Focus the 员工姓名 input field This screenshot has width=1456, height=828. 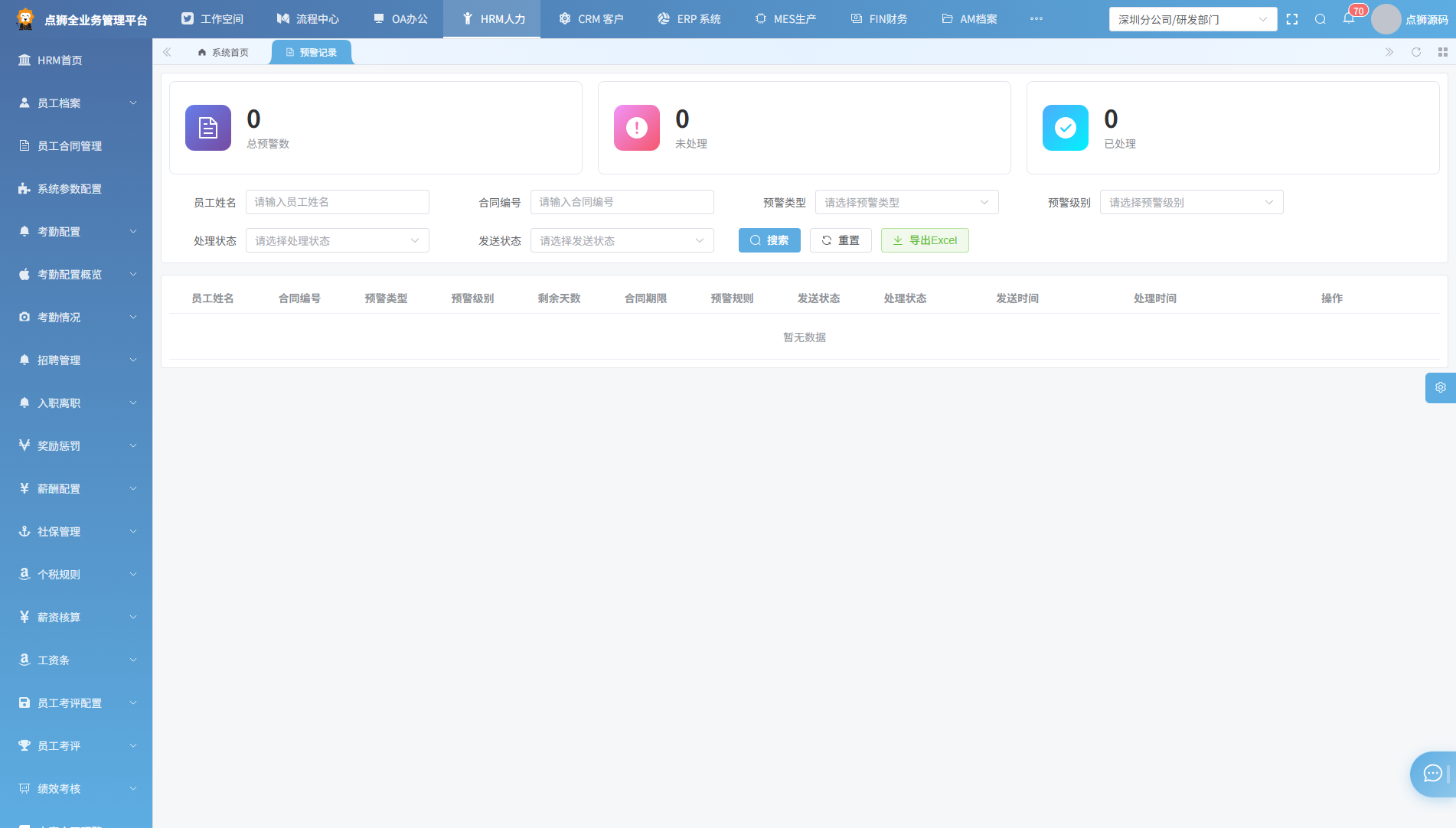(x=338, y=202)
